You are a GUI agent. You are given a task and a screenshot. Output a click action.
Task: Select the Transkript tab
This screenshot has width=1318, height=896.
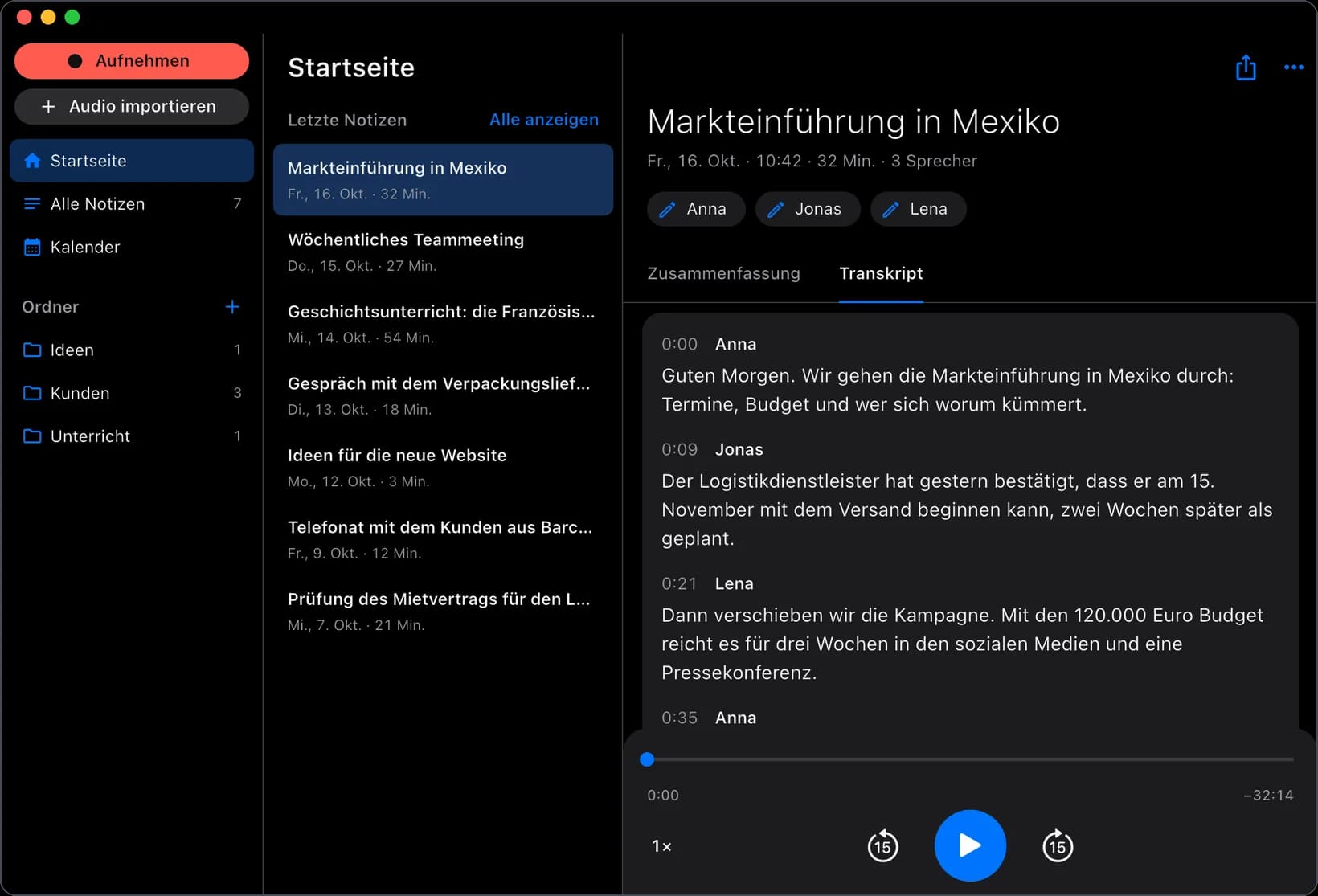pos(881,273)
